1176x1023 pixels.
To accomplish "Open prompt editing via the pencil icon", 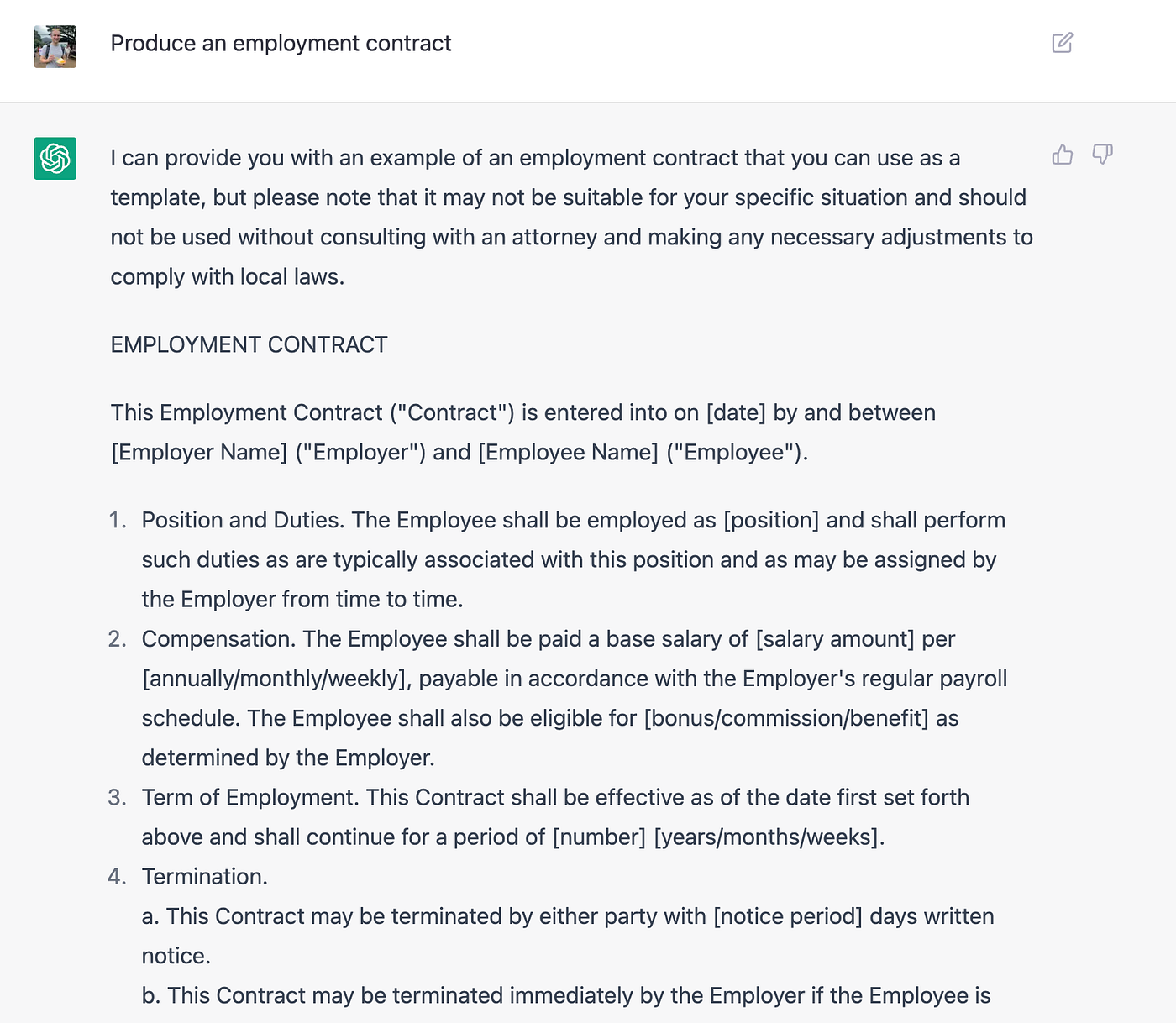I will [1063, 42].
